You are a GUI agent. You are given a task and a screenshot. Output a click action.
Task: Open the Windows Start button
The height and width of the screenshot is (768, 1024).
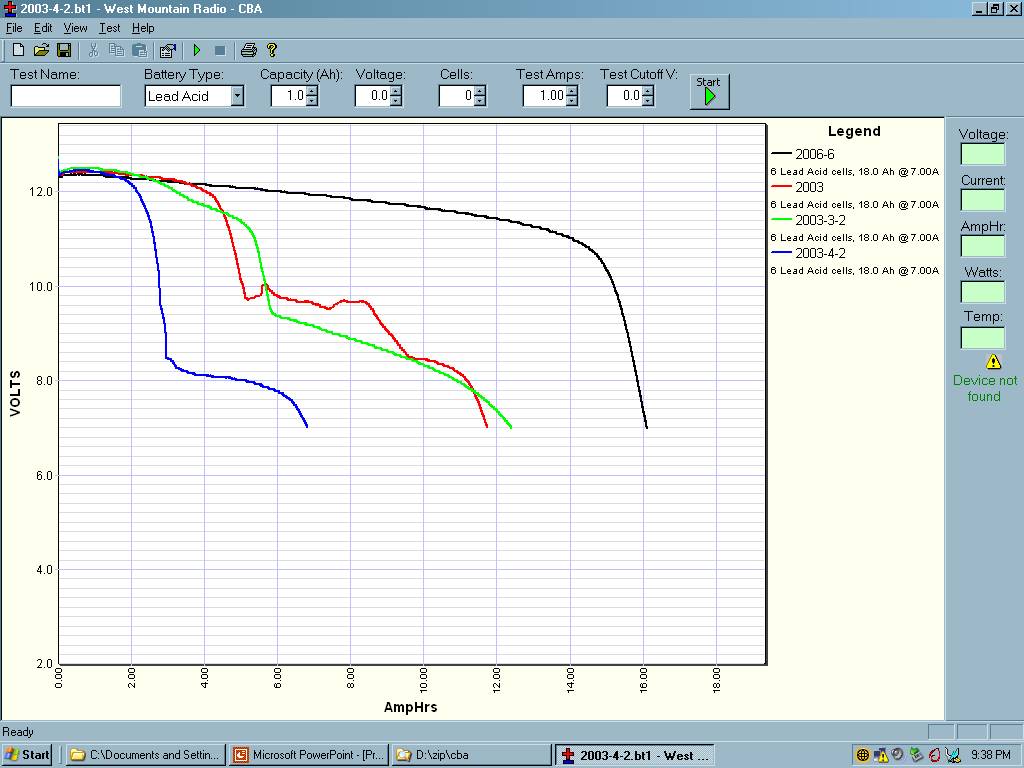pos(27,755)
